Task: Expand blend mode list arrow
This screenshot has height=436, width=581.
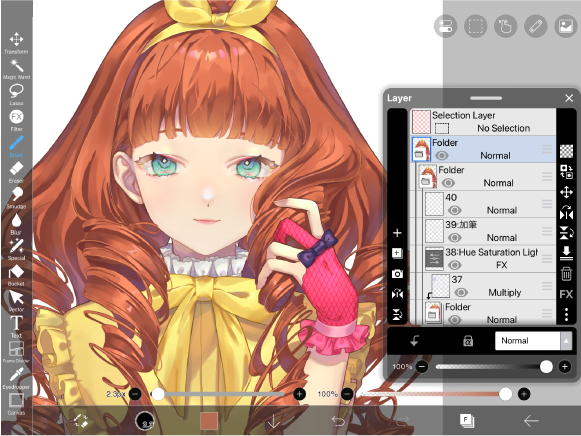Action: coord(566,341)
